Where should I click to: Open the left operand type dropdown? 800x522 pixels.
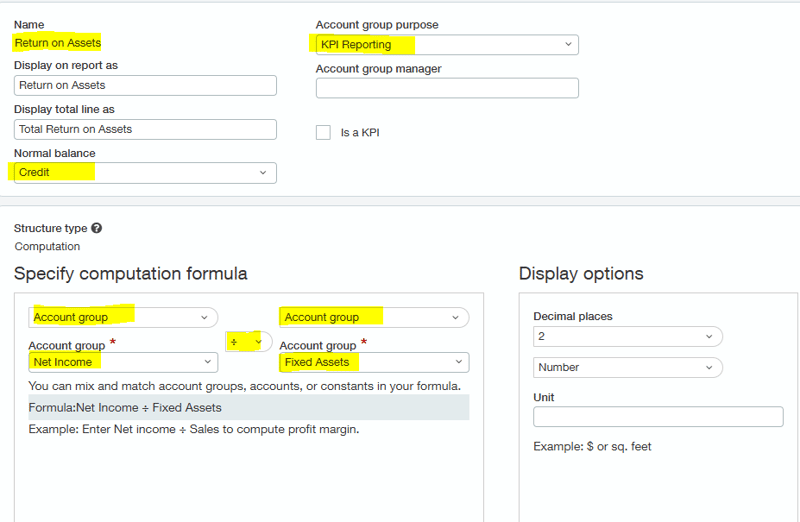[123, 317]
